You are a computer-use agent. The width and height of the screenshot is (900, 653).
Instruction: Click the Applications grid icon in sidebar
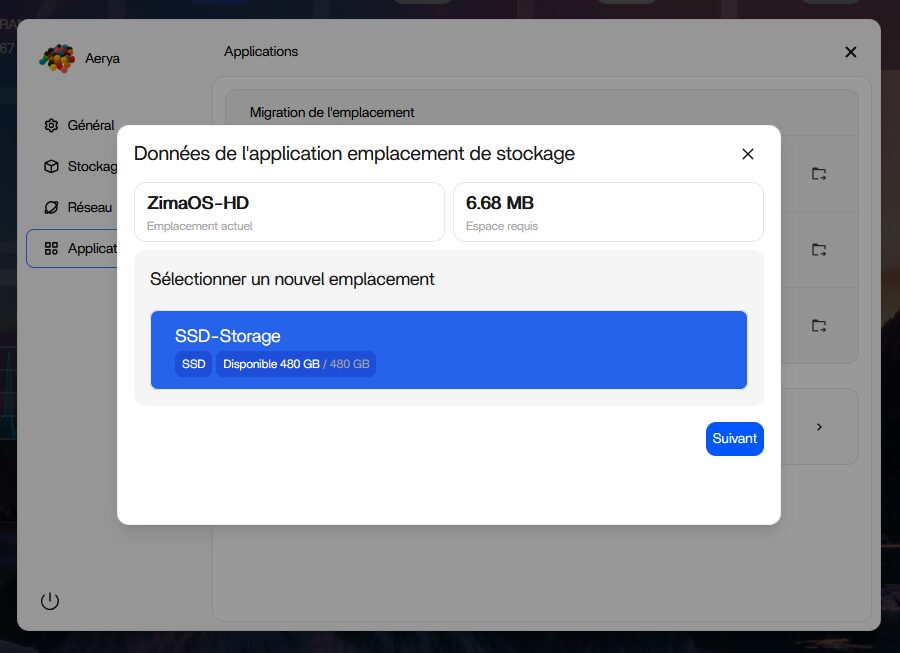click(51, 248)
